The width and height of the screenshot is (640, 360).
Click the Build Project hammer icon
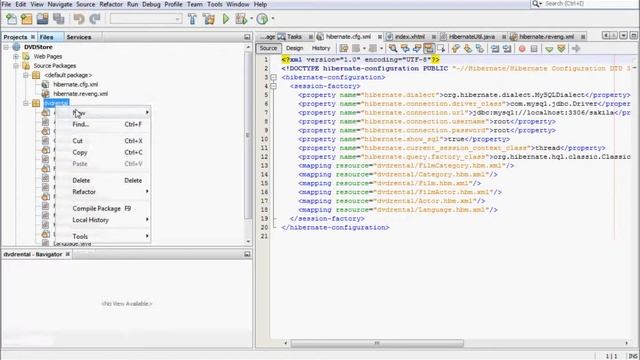coord(192,19)
